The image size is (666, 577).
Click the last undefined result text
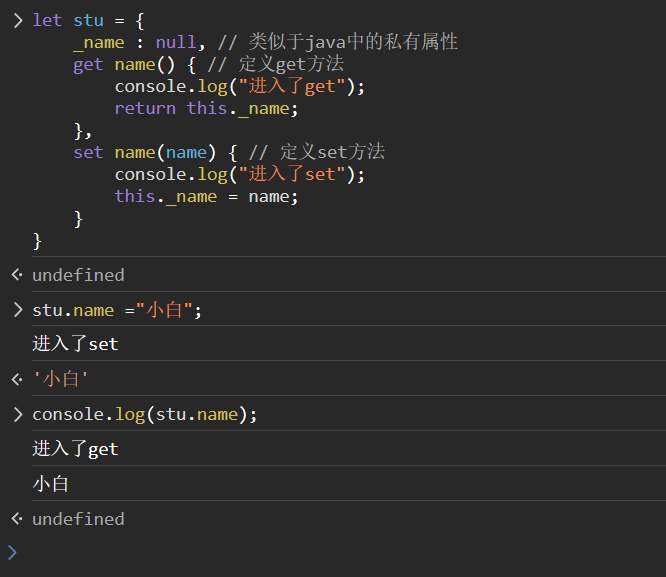[78, 519]
